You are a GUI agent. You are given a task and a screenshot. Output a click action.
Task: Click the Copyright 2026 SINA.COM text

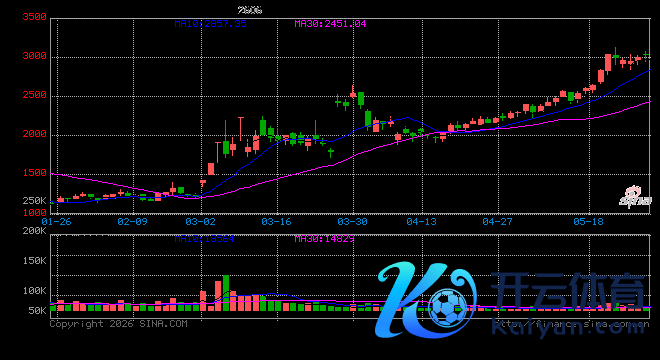pyautogui.click(x=119, y=324)
